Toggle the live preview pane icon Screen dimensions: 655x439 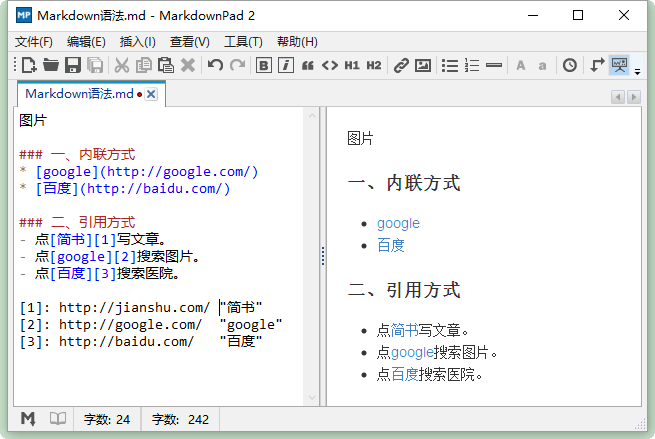point(619,65)
